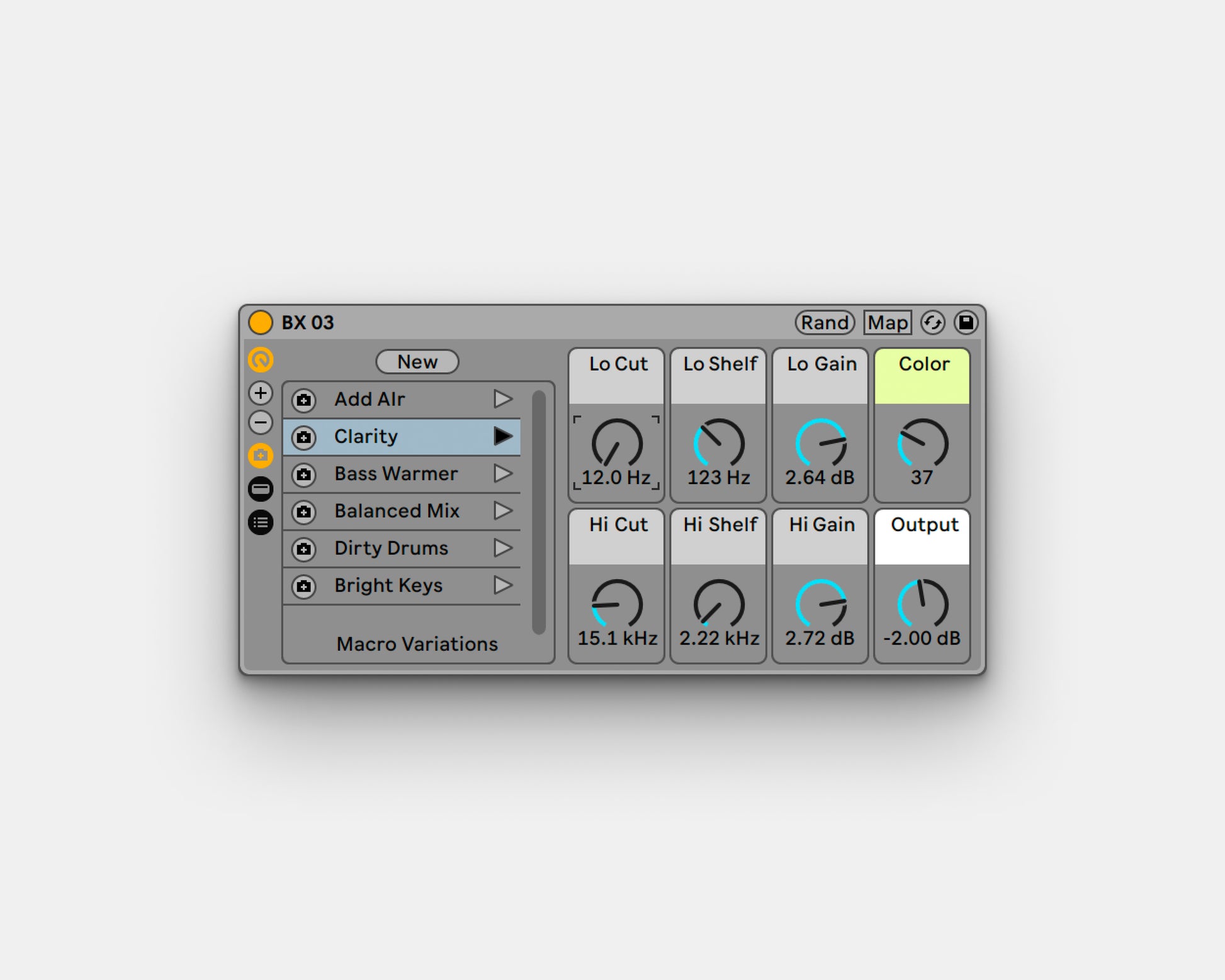The height and width of the screenshot is (980, 1225).
Task: Overwrite the Bass Warmer variation via camera icon
Action: [304, 475]
